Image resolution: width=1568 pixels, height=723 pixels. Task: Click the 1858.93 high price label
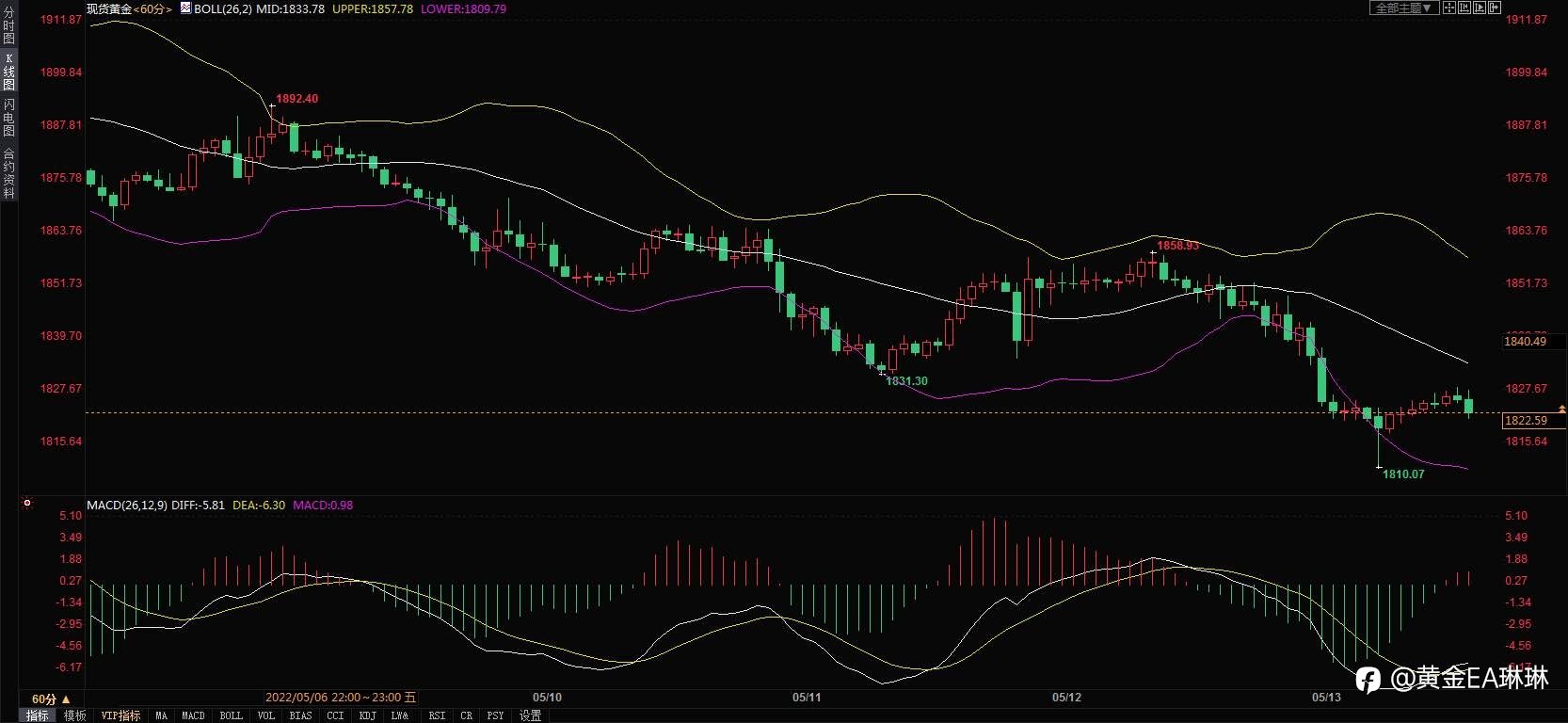coord(1177,246)
